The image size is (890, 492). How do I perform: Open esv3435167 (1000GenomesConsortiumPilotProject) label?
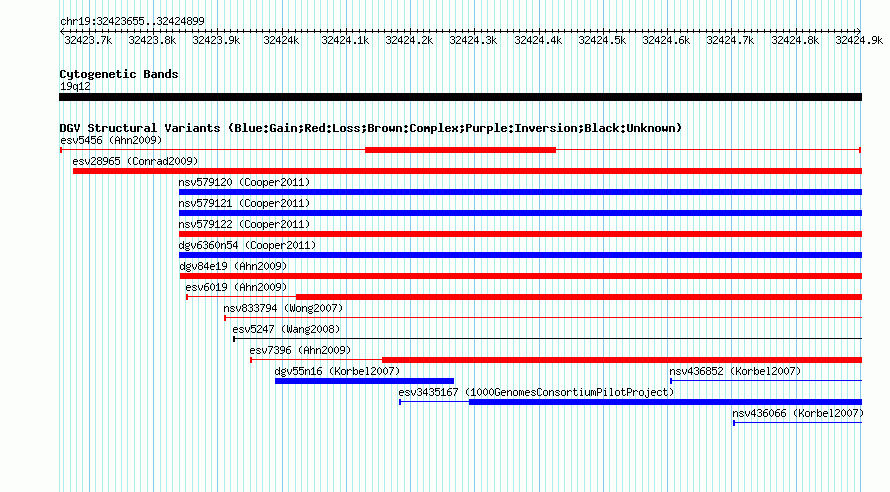536,392
